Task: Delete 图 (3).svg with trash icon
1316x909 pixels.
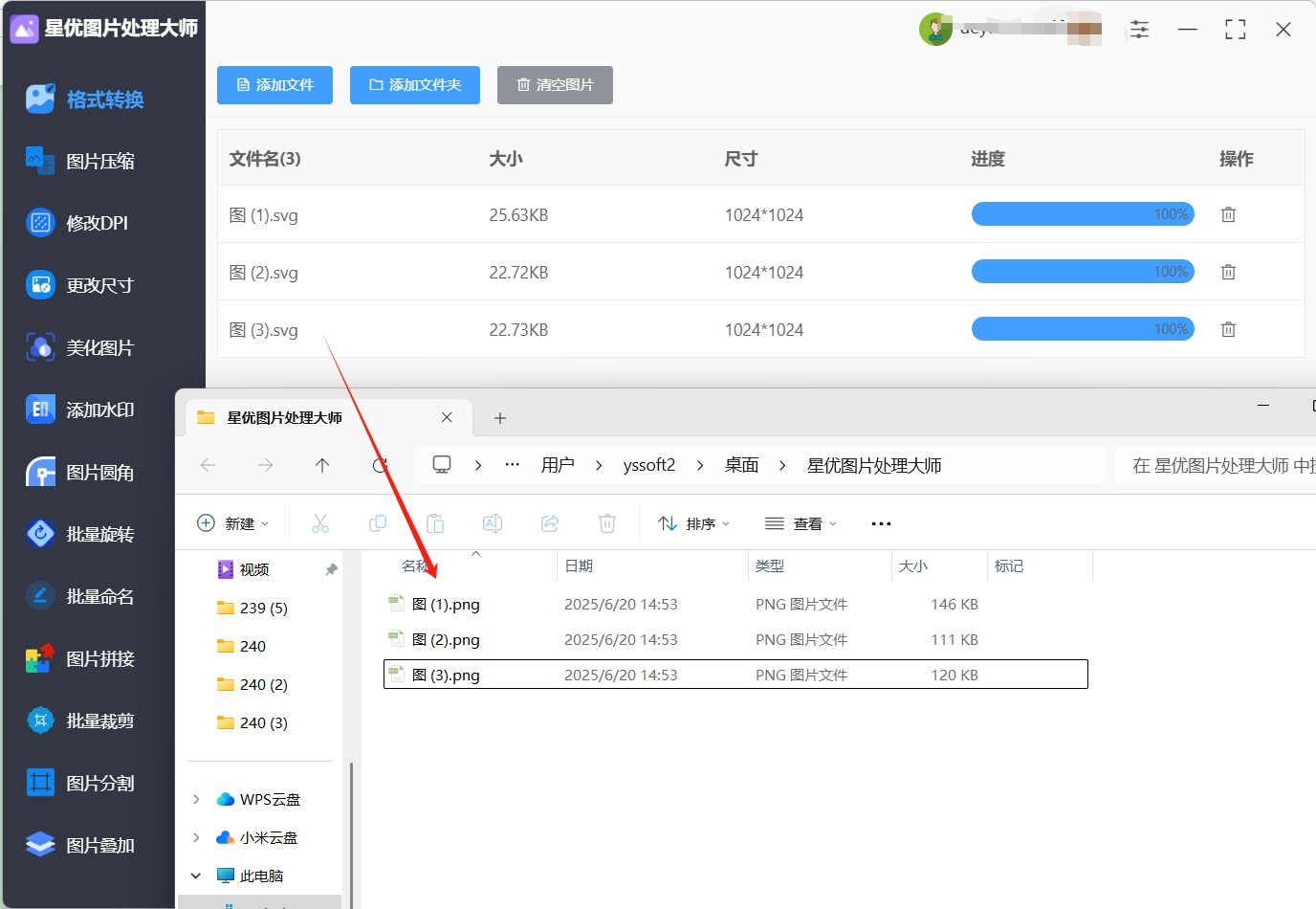Action: click(1228, 329)
